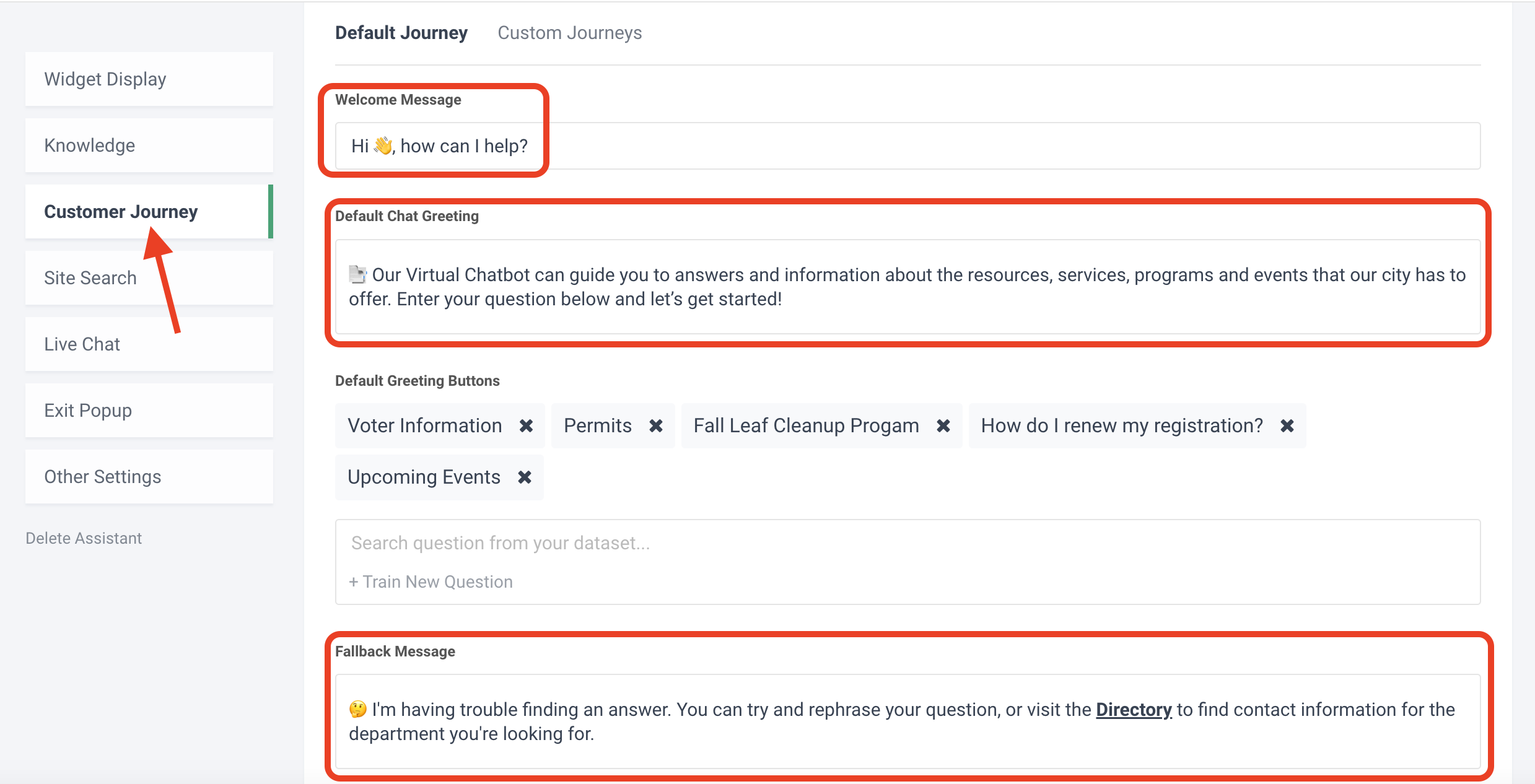Remove the Upcoming Events greeting button
This screenshot has width=1535, height=784.
pyautogui.click(x=524, y=477)
